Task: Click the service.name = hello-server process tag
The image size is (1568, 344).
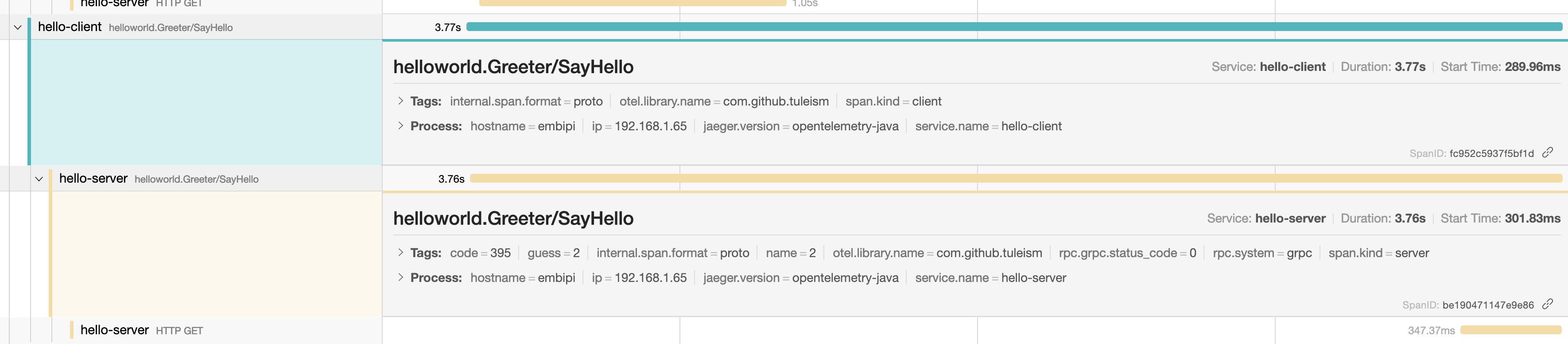Action: tap(990, 278)
